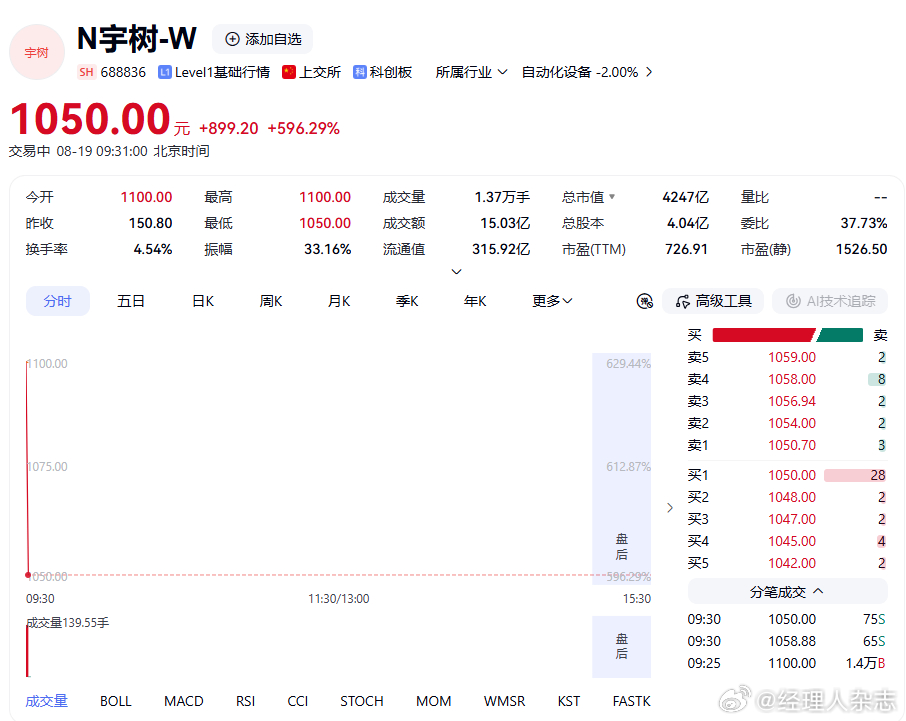Click the 成交额 value 15.03亿

click(504, 223)
